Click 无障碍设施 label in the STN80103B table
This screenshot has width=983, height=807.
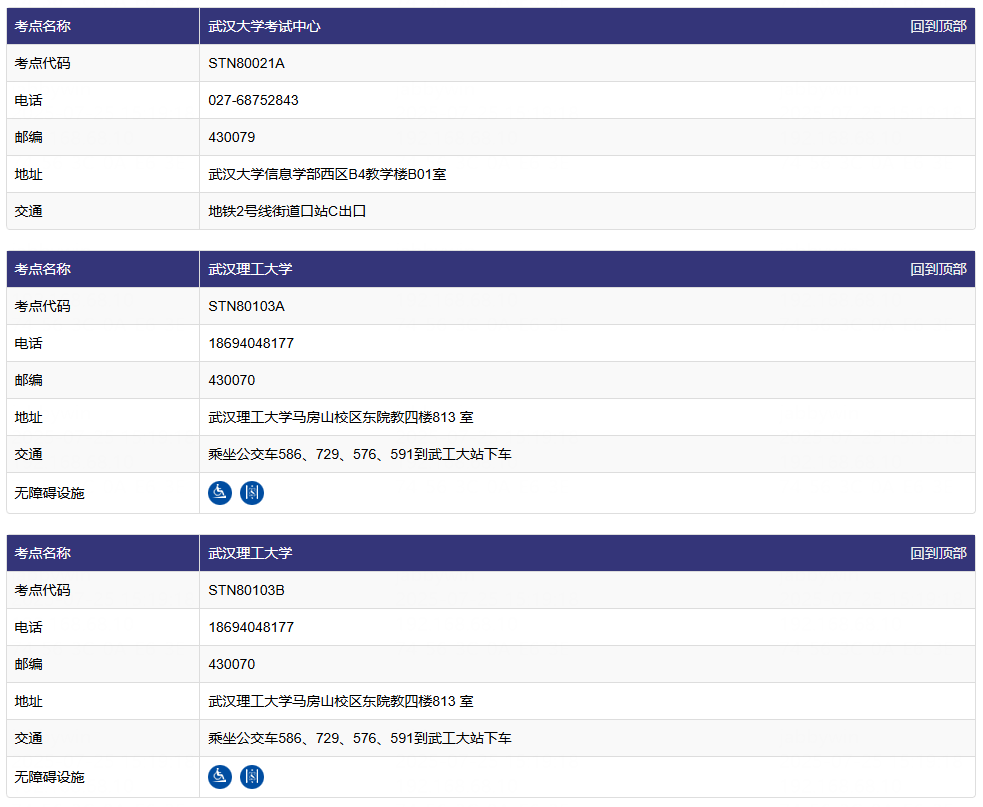tap(50, 778)
